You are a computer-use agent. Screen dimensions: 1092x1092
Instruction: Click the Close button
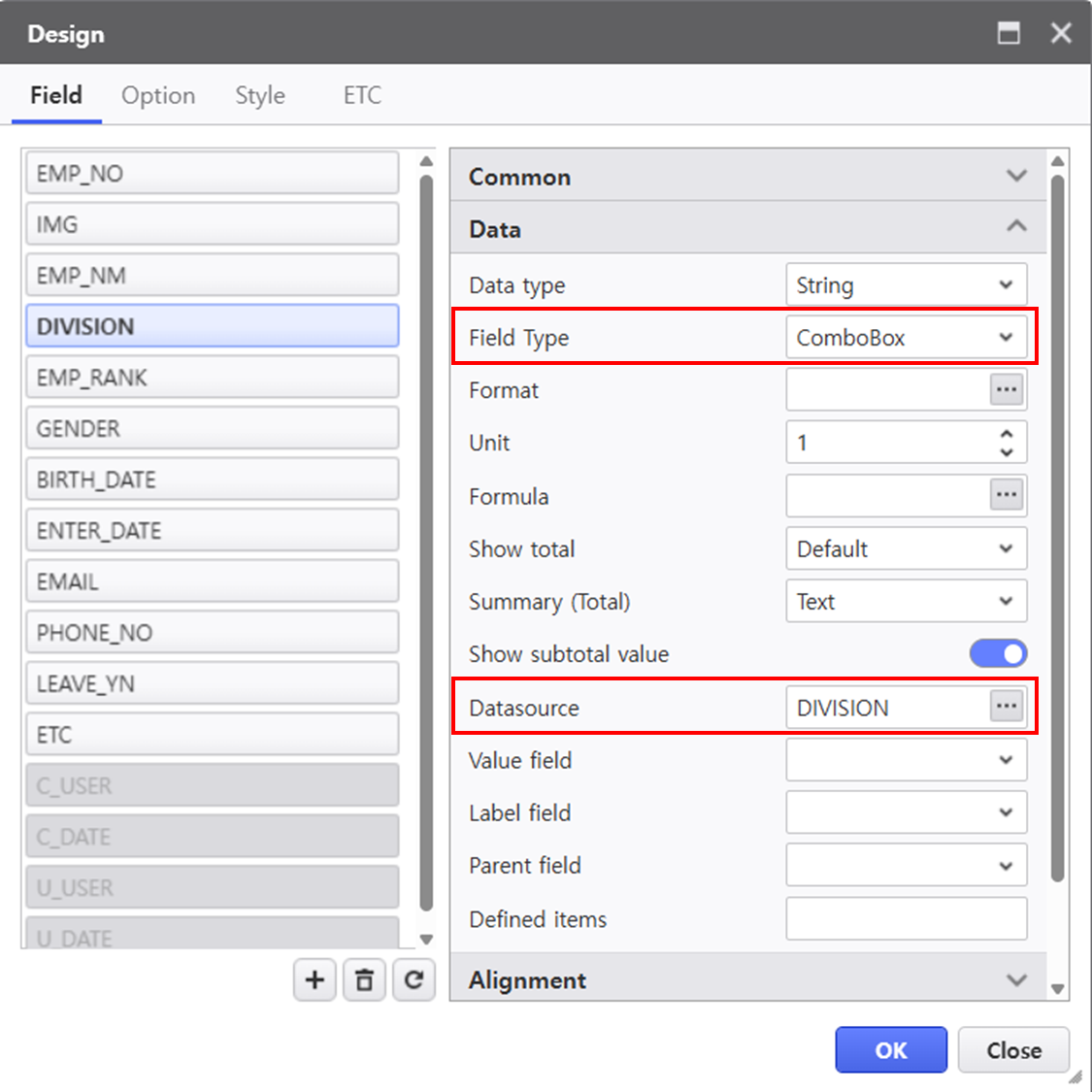[x=1013, y=1049]
